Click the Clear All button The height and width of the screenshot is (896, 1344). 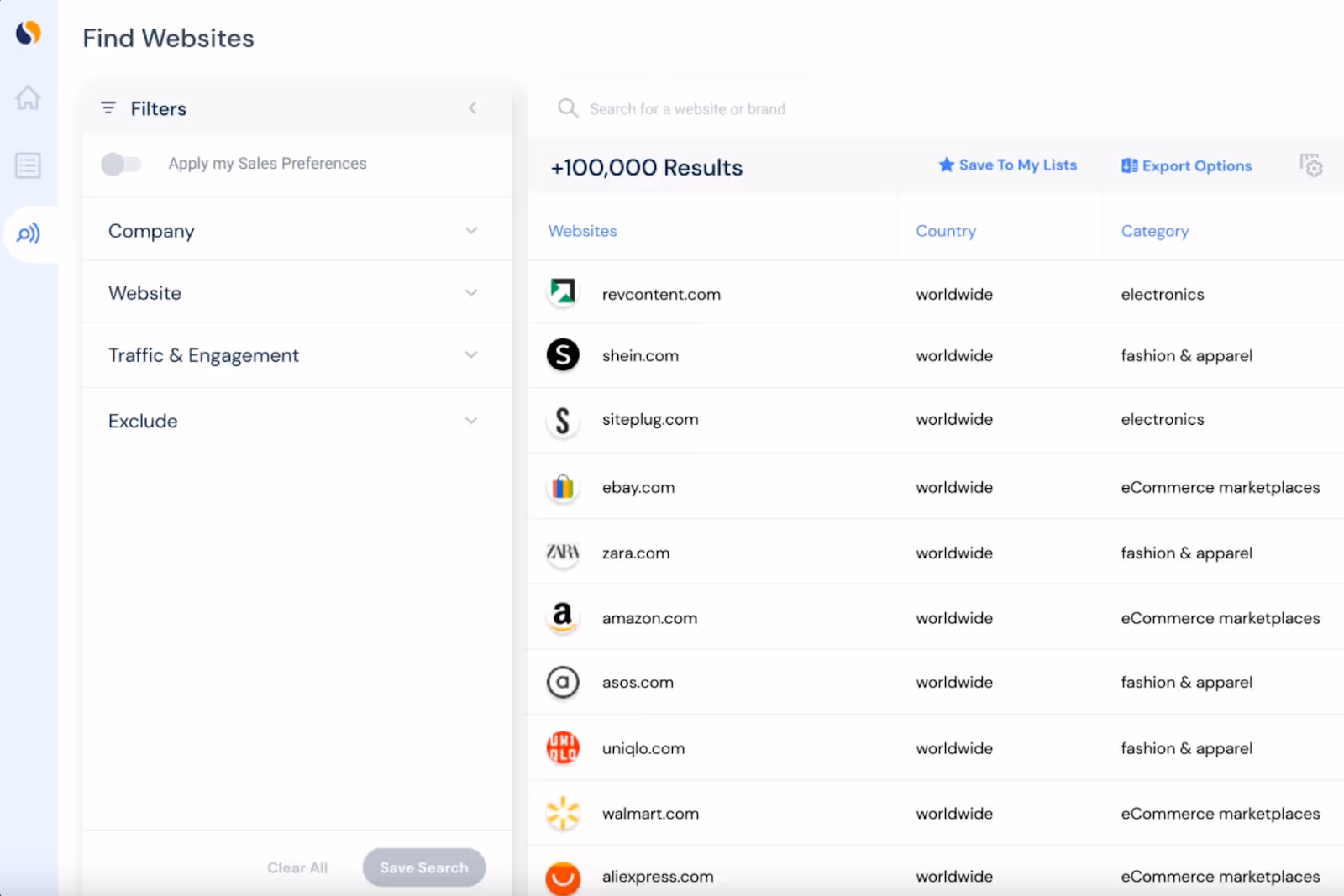click(297, 867)
